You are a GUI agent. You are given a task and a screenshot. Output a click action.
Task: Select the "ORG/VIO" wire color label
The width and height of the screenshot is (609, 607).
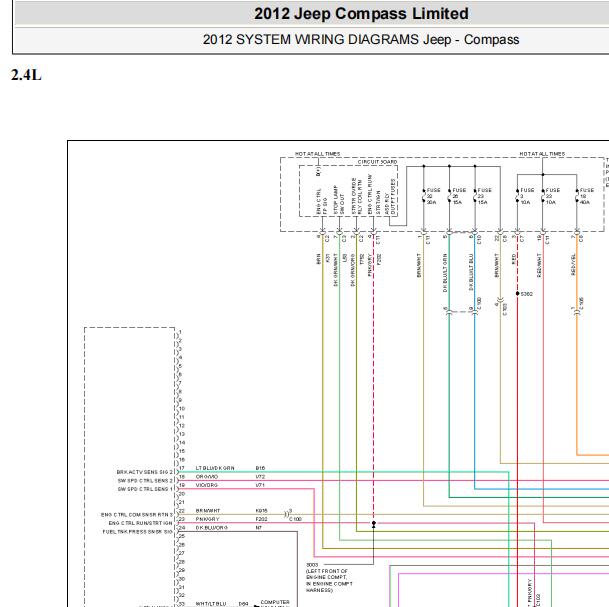click(207, 477)
